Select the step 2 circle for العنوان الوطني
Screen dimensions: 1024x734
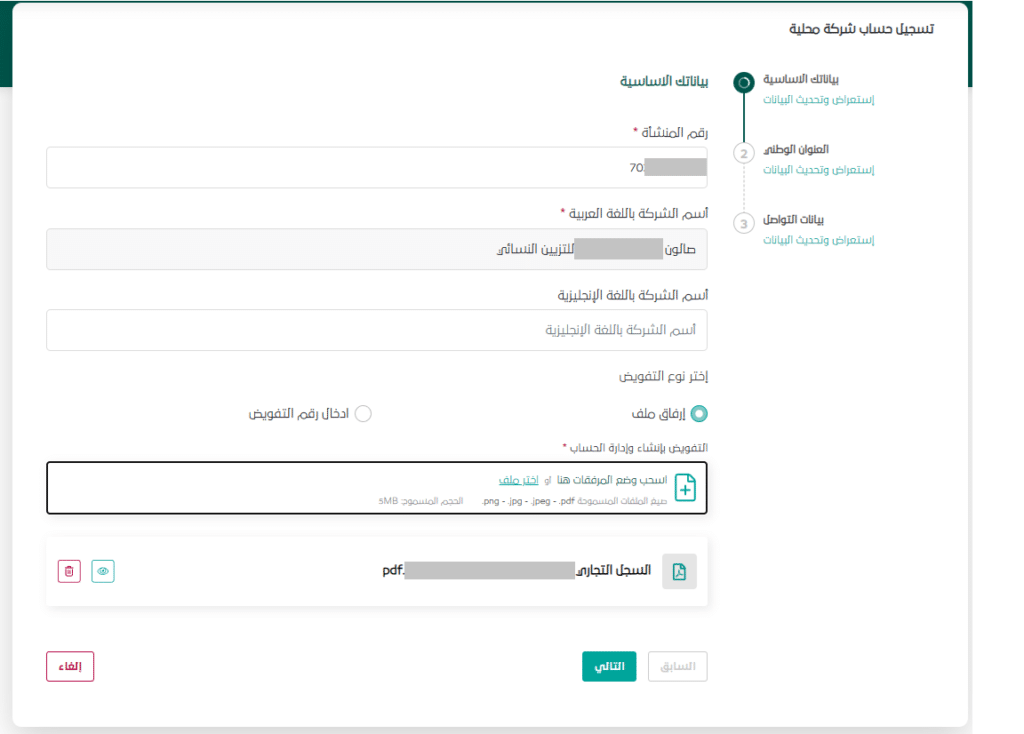click(x=743, y=152)
